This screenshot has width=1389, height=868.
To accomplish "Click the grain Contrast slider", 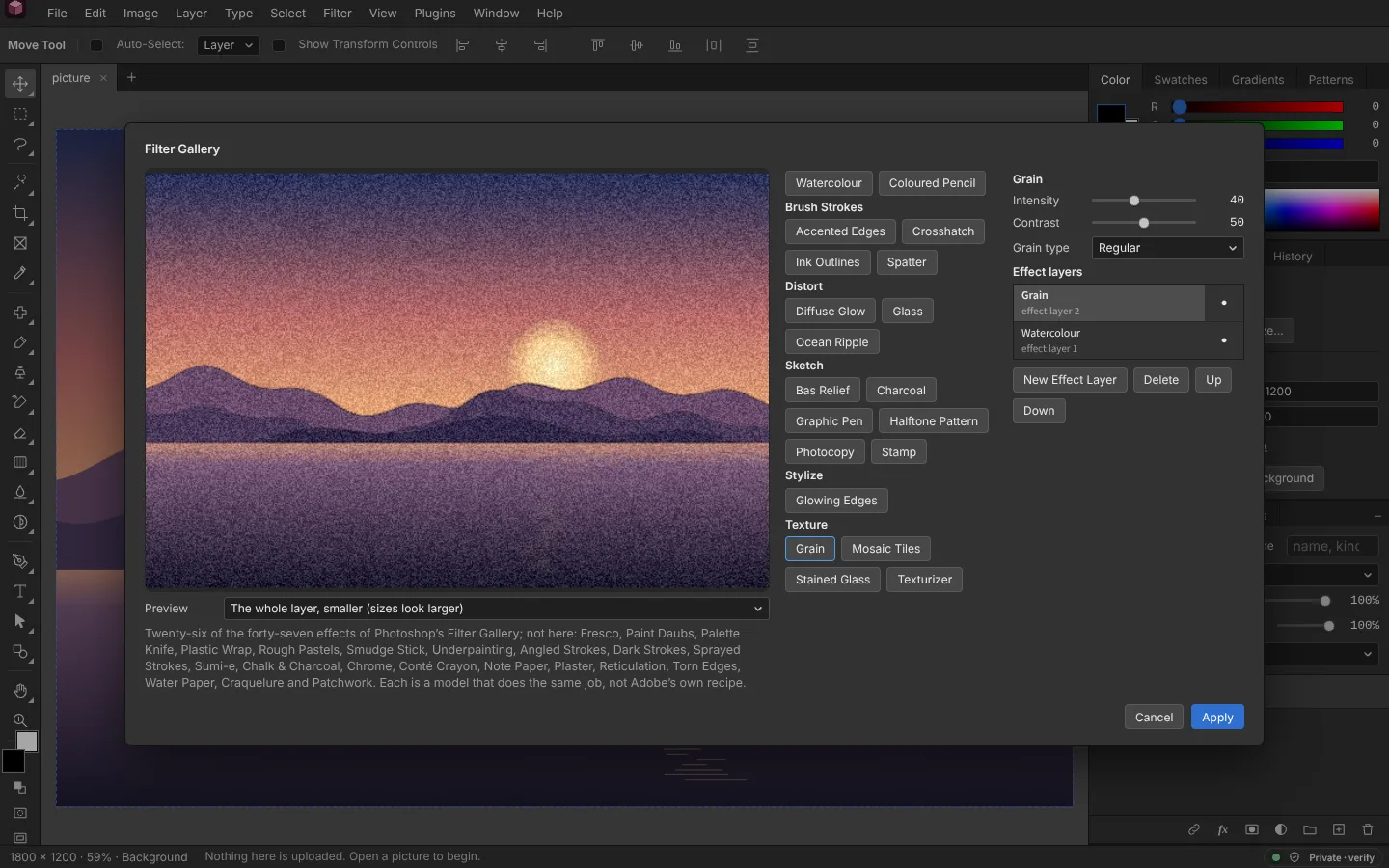I will [1144, 223].
